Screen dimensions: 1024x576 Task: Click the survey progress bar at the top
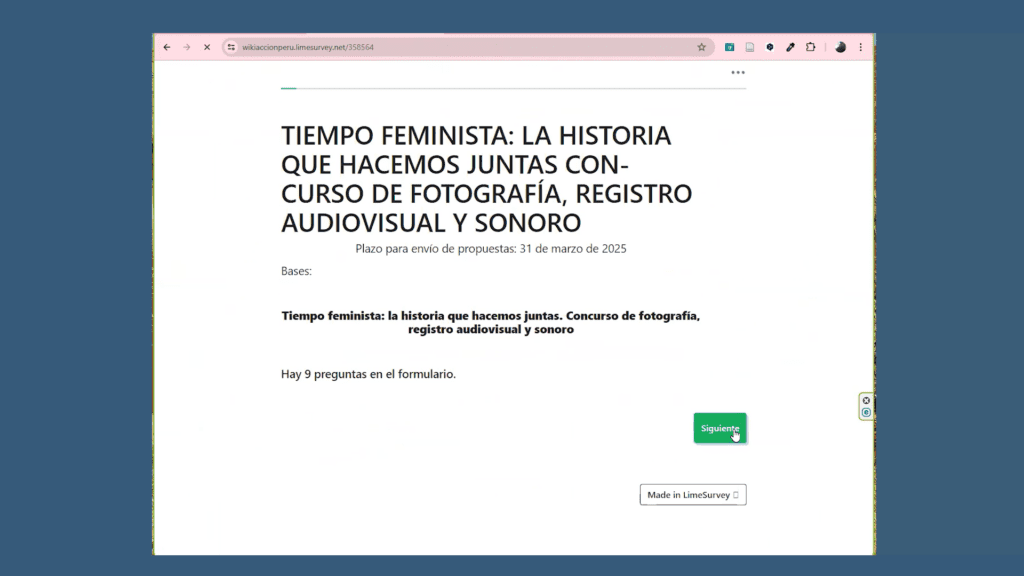[x=513, y=88]
